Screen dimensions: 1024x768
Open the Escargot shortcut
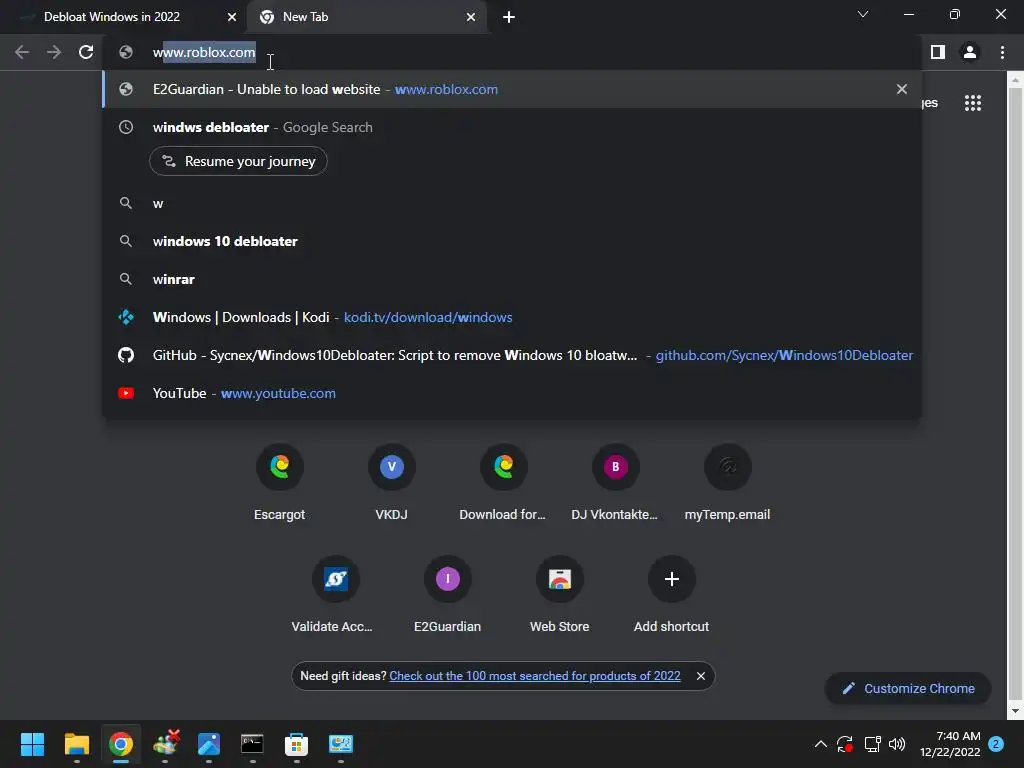tap(280, 483)
